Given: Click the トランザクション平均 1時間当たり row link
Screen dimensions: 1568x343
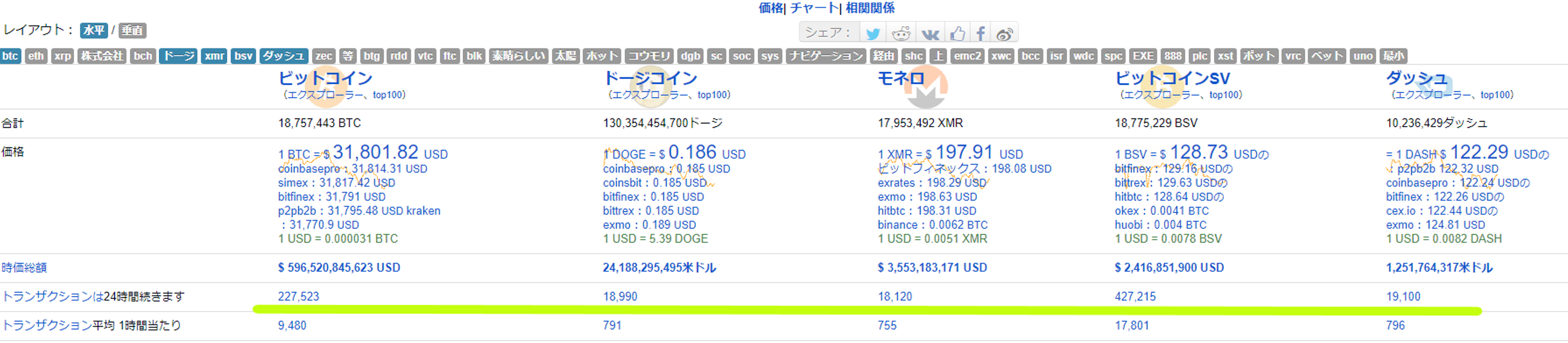Looking at the screenshot, I should click(91, 326).
